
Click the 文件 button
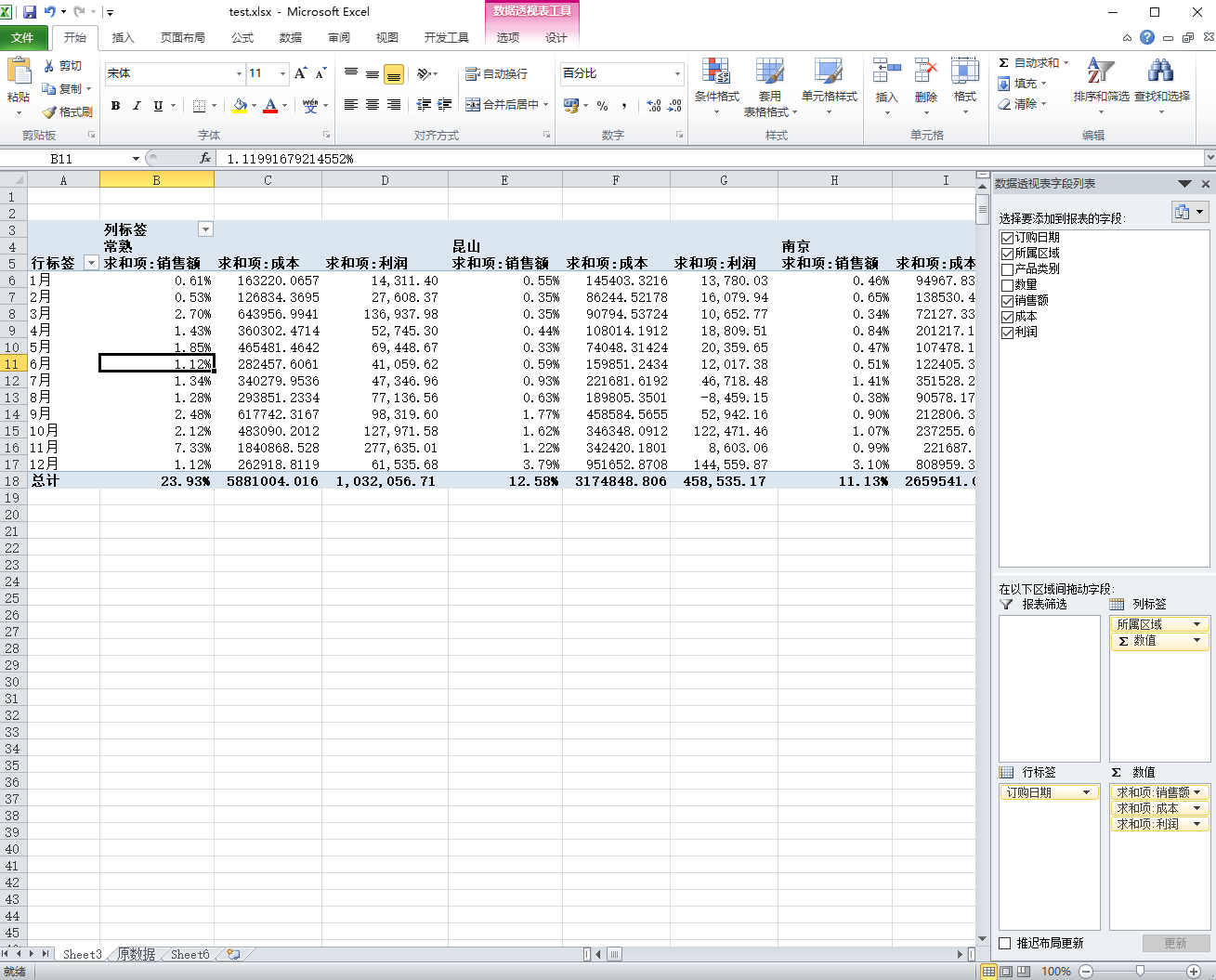click(x=22, y=38)
